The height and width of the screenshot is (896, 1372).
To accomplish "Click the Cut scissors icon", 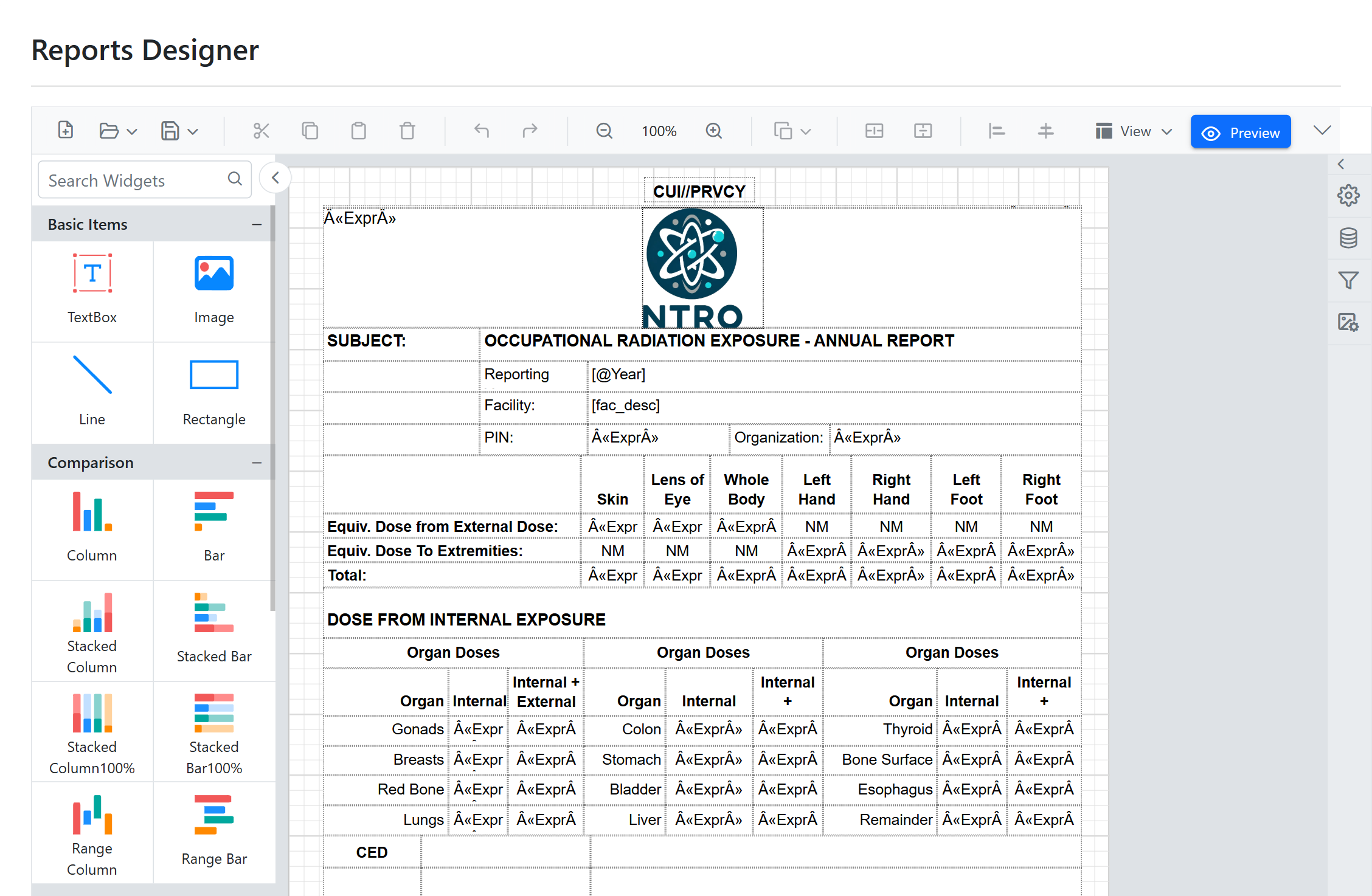I will point(261,131).
